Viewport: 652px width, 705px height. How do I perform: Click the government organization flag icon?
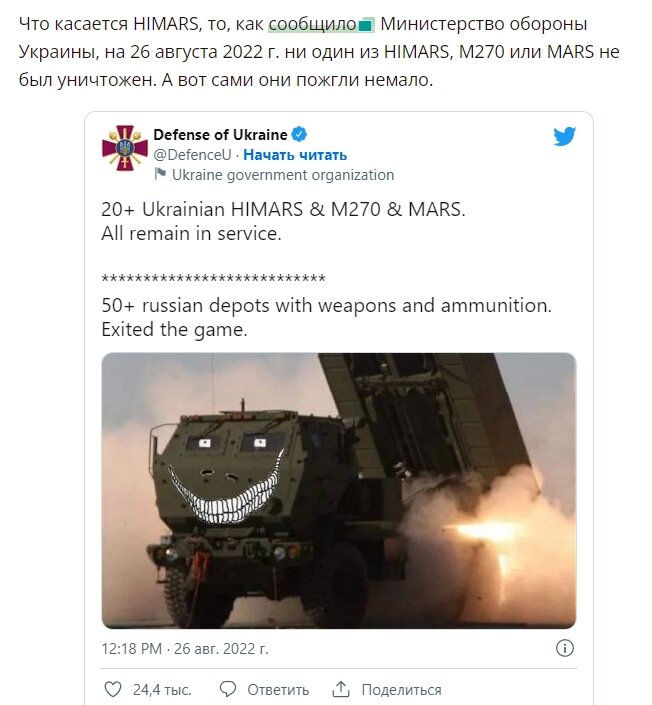[x=160, y=174]
